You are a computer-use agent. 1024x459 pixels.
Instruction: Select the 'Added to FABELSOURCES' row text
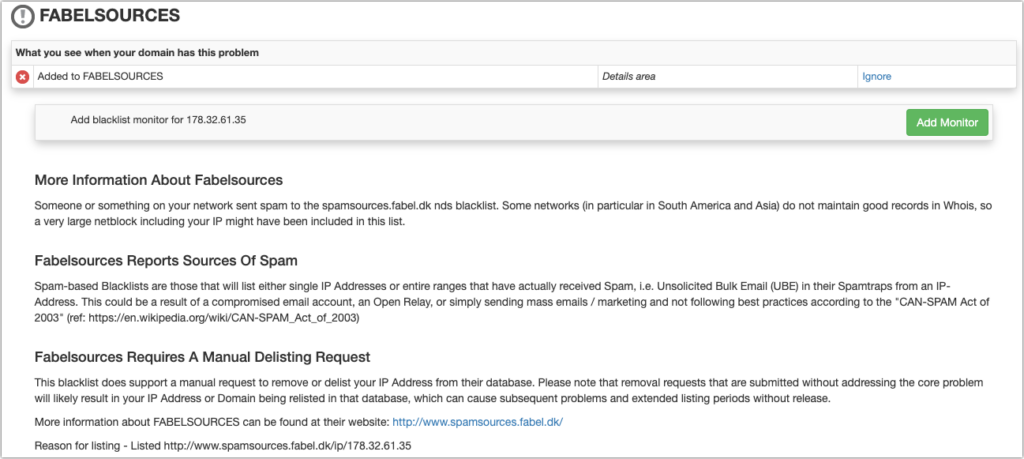(x=100, y=76)
